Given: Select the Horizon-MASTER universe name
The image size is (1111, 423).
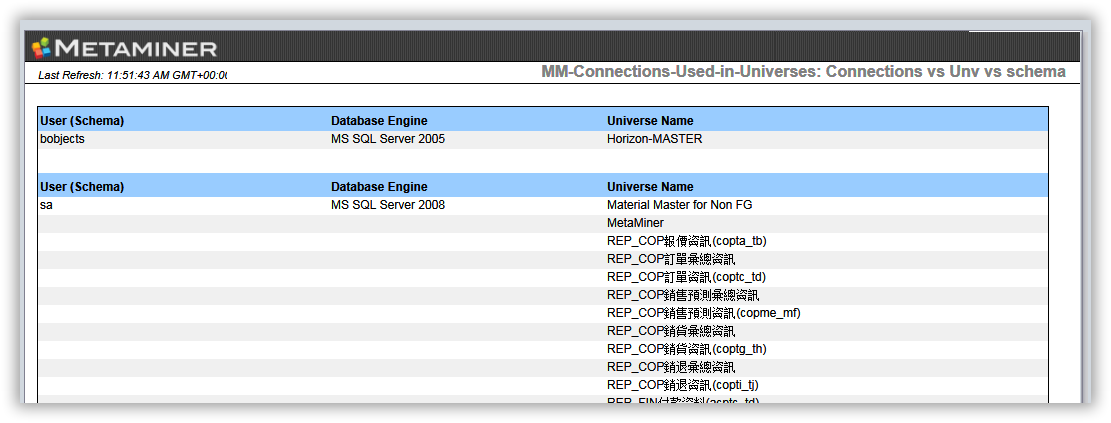Looking at the screenshot, I should click(x=655, y=140).
